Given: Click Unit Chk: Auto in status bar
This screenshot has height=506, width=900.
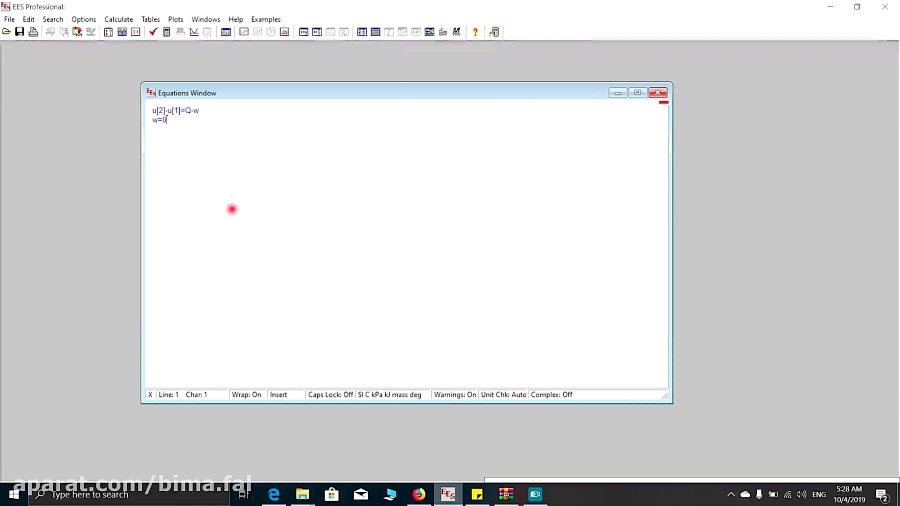Looking at the screenshot, I should (x=503, y=395).
